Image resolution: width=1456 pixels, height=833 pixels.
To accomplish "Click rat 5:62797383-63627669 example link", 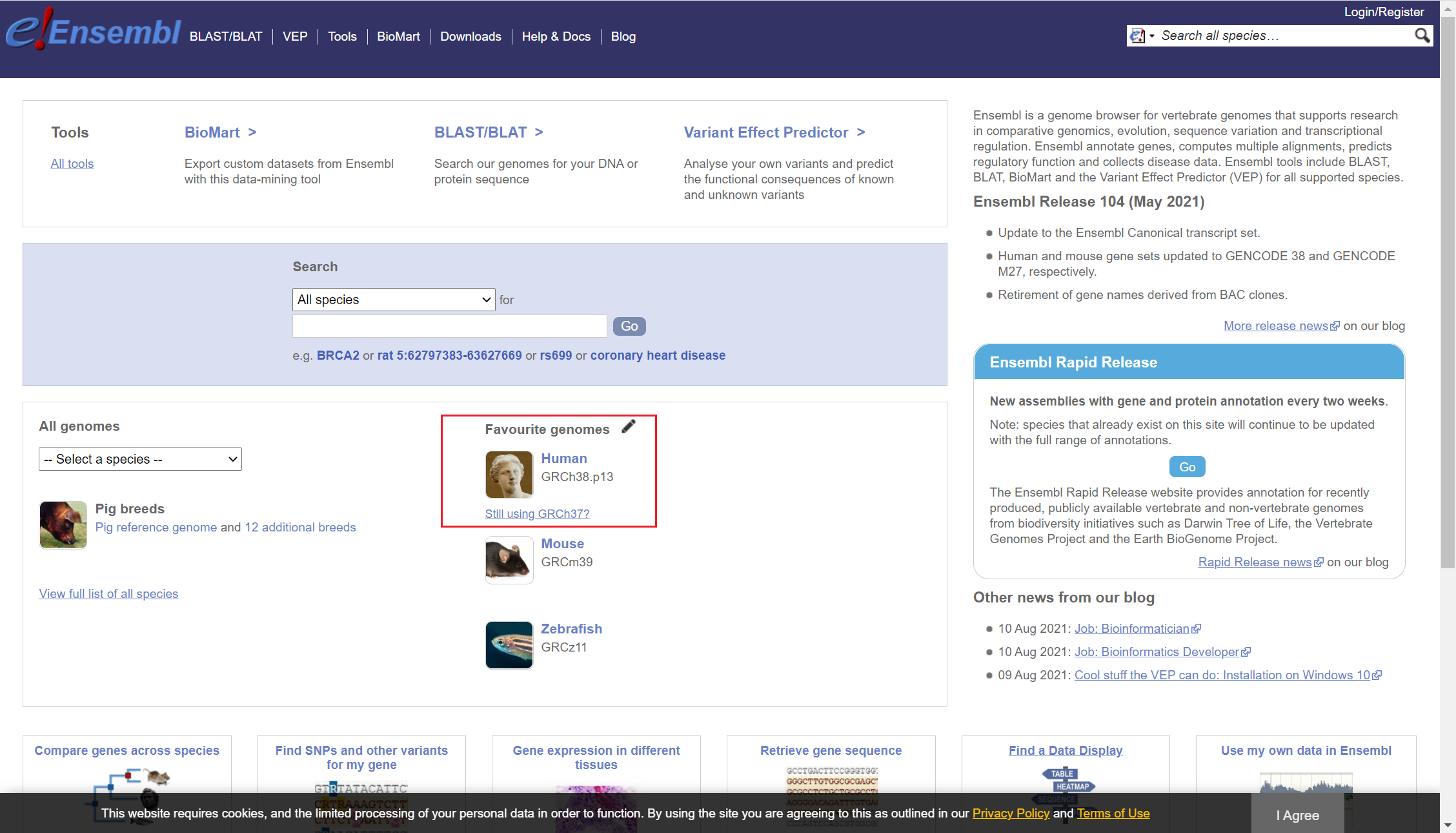I will point(450,356).
